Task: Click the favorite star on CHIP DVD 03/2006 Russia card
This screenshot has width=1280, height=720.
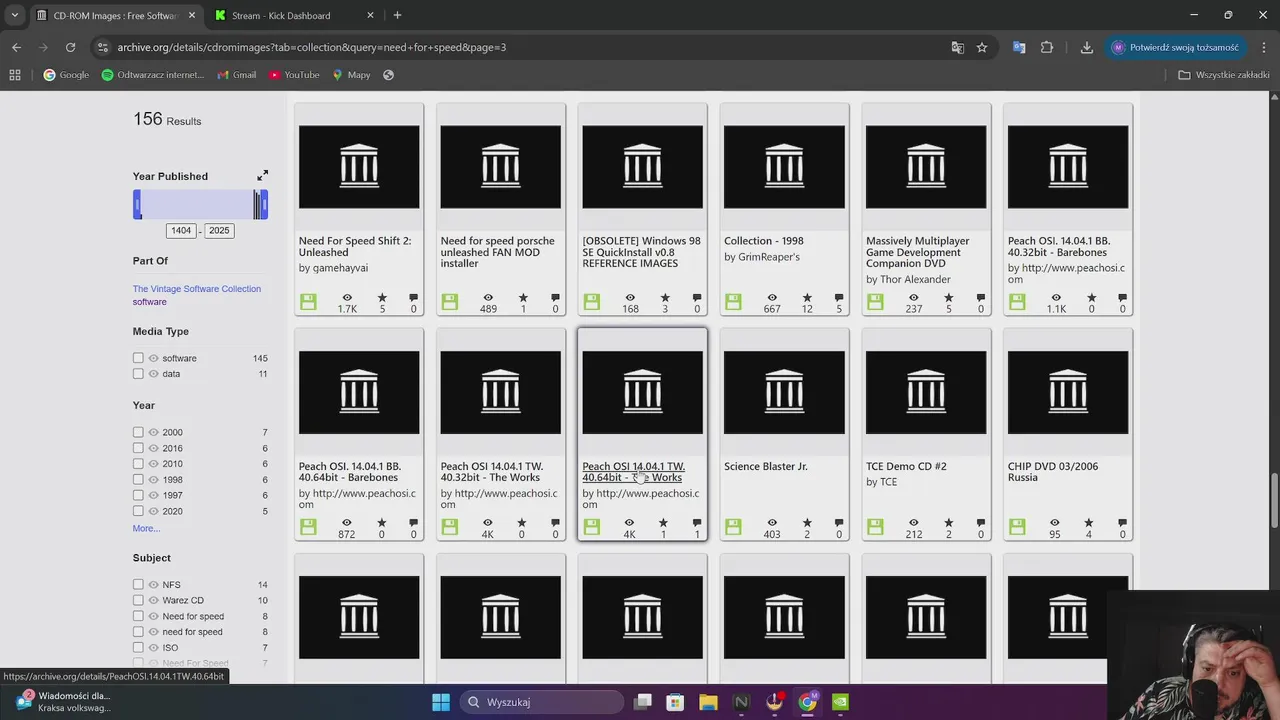Action: tap(1090, 523)
